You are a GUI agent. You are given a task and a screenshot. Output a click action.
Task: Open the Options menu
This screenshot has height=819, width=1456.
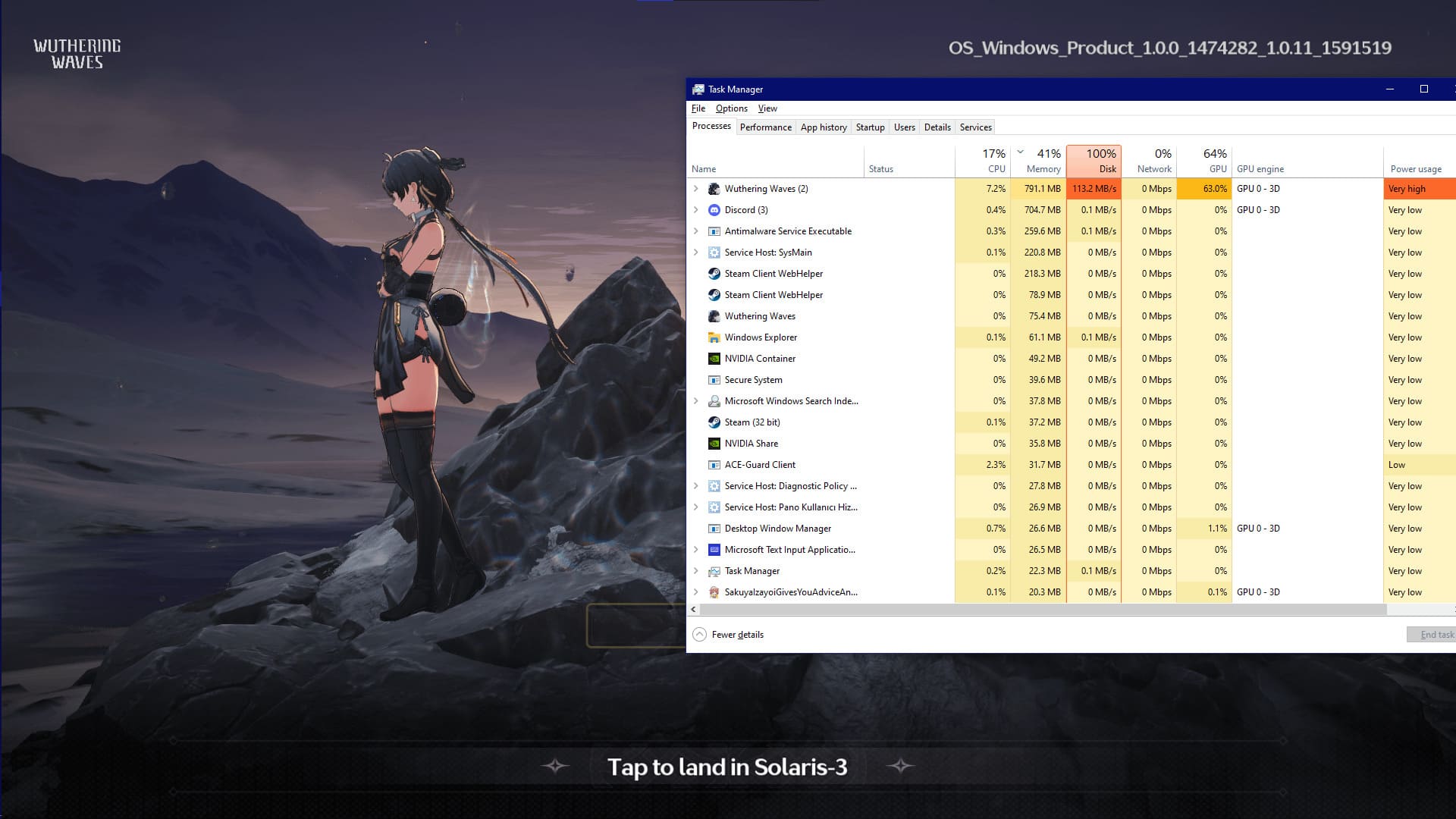coord(732,108)
